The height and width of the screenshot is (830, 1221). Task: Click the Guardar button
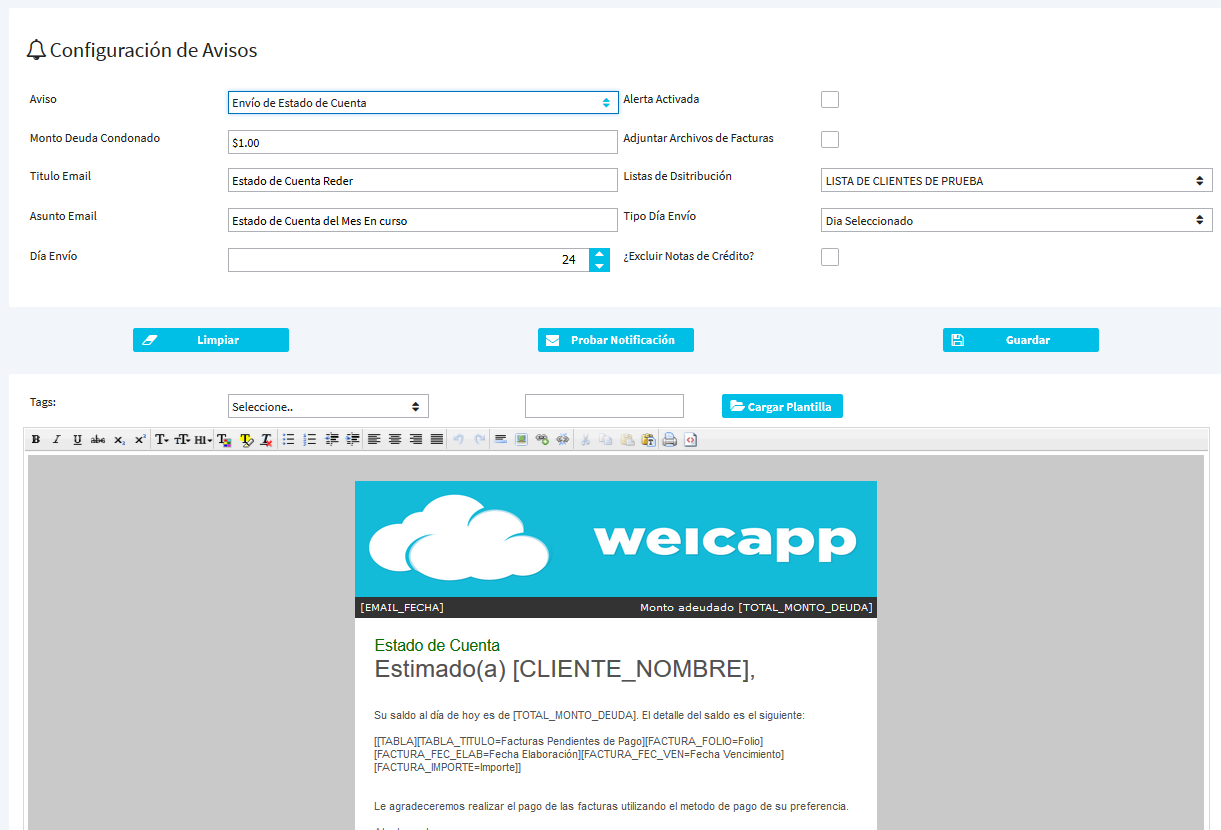point(1020,340)
